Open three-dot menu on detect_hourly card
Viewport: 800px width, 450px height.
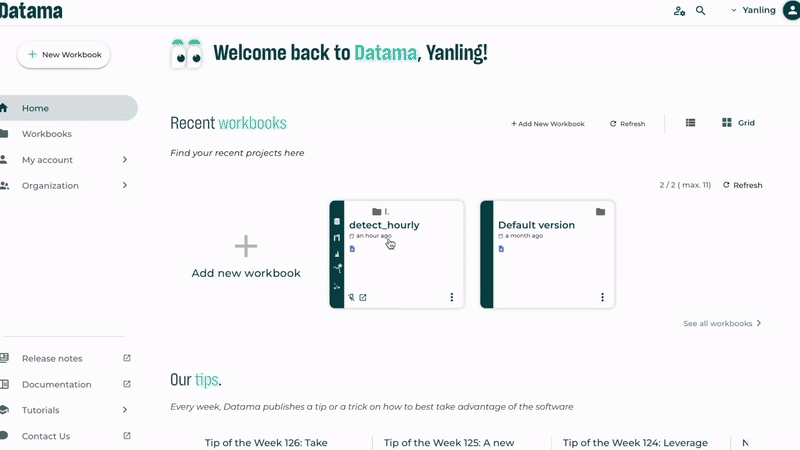[452, 297]
